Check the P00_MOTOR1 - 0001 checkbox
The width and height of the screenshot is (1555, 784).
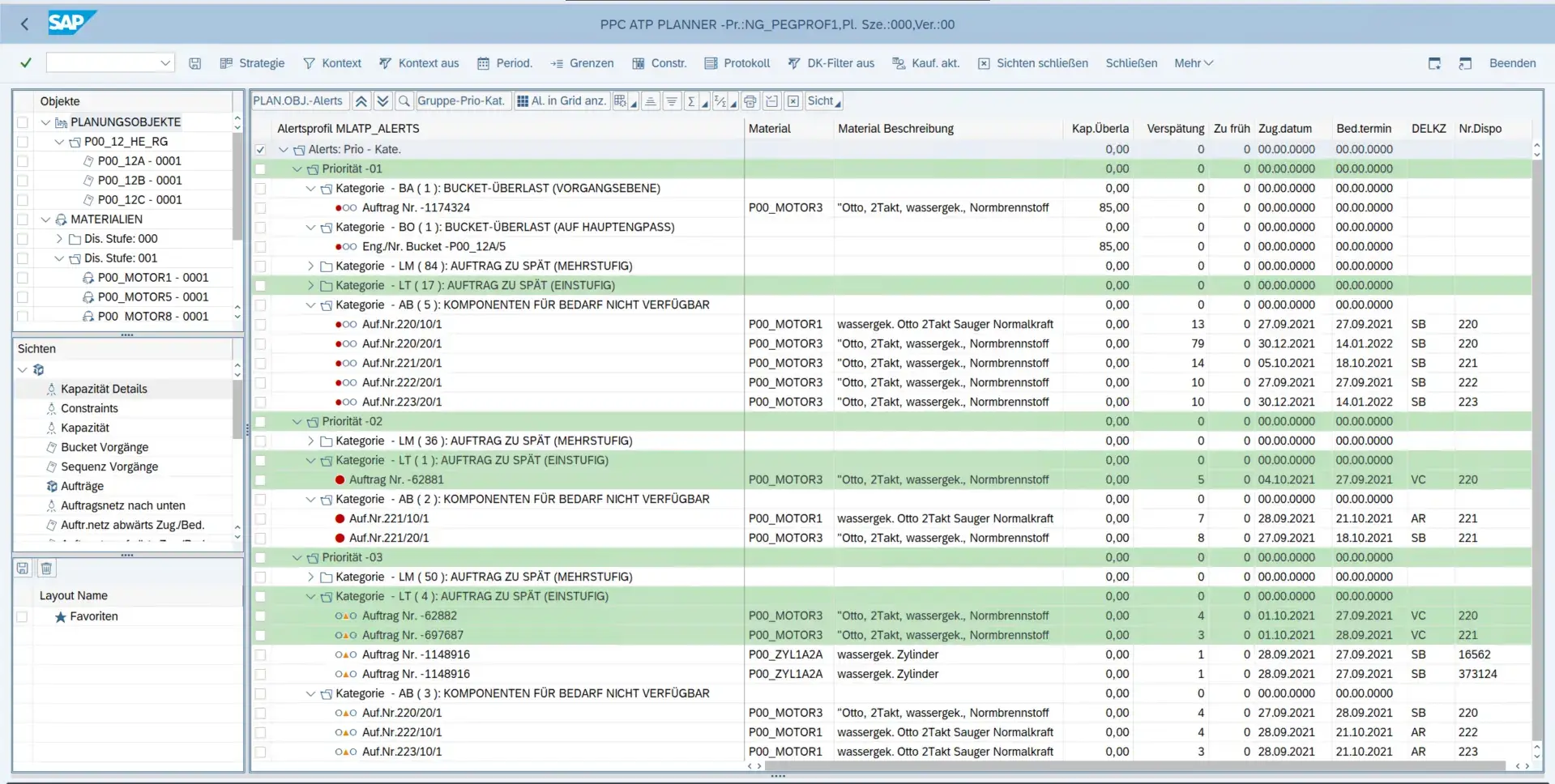23,278
